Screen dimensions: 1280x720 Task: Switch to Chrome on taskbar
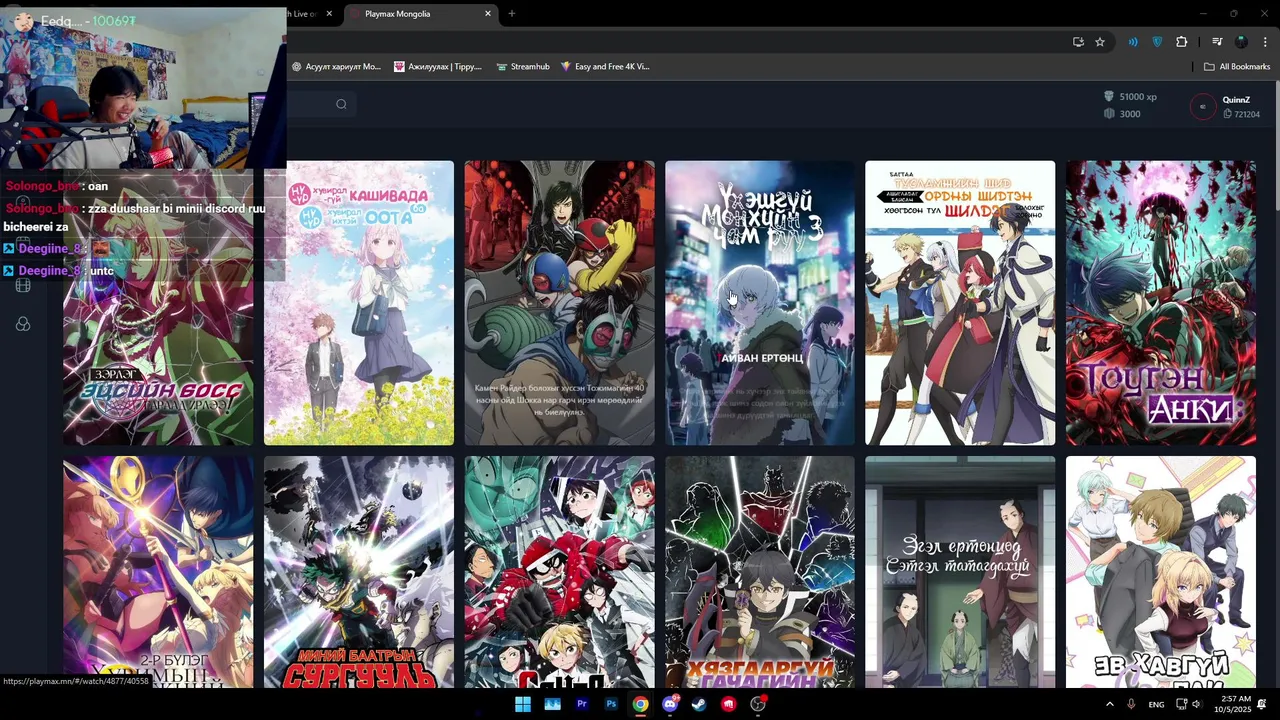(640, 704)
